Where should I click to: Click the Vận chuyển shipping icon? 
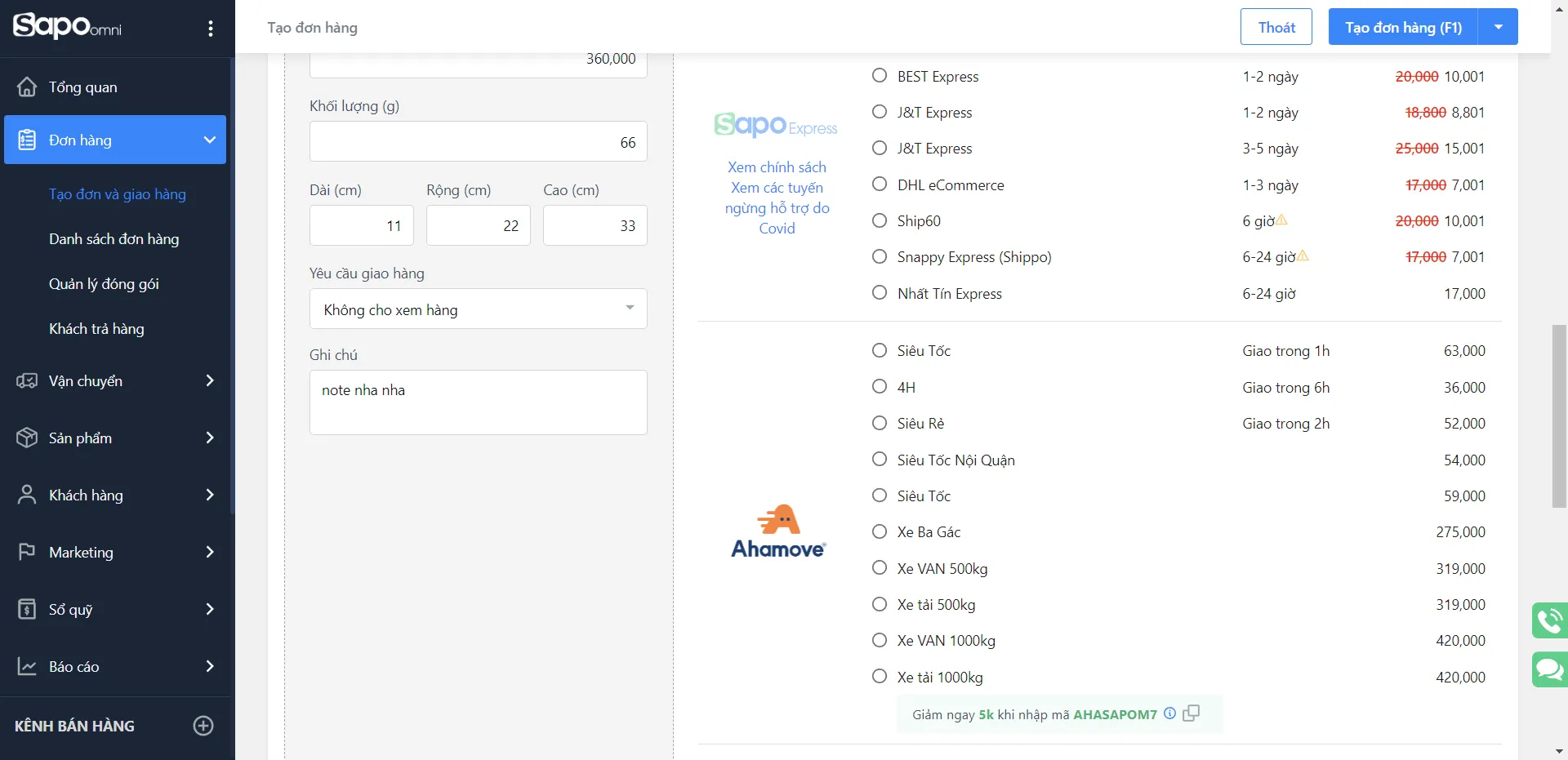pyautogui.click(x=27, y=380)
